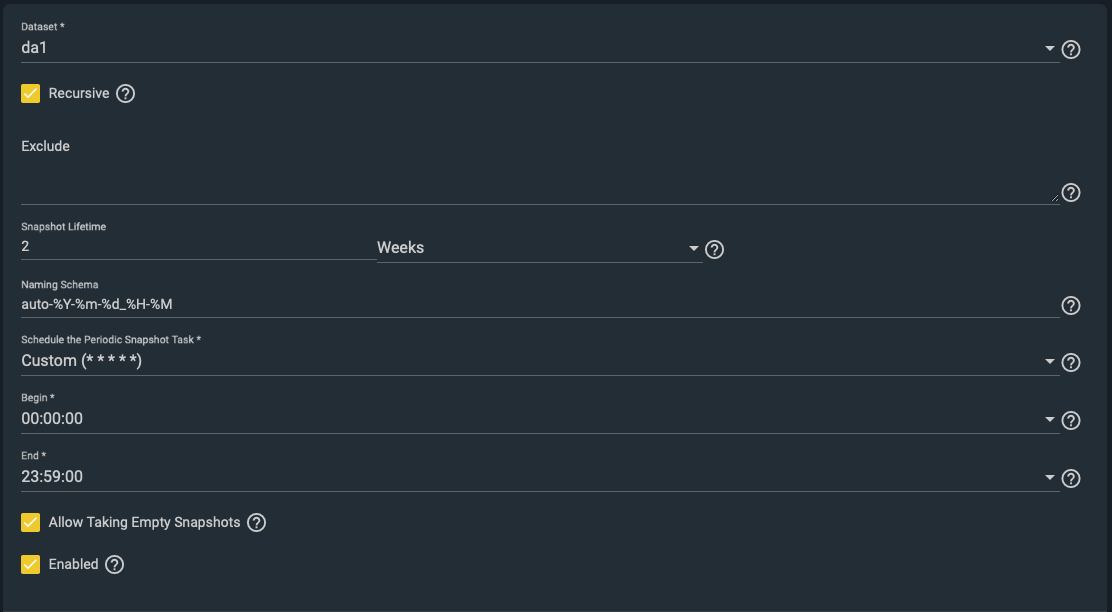Open help for the End time
This screenshot has width=1112, height=612.
(x=1071, y=479)
